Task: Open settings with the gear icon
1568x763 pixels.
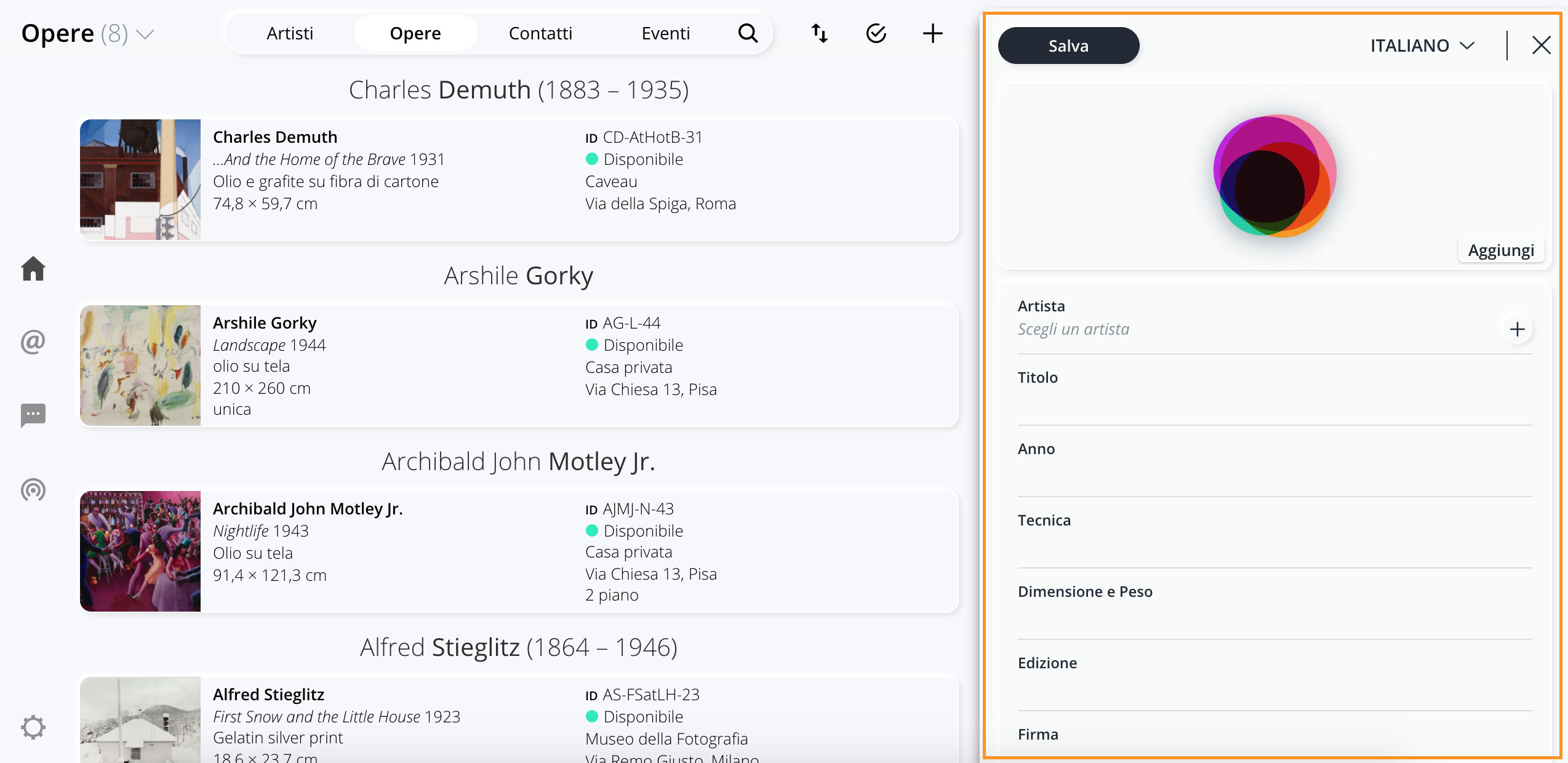Action: point(33,727)
